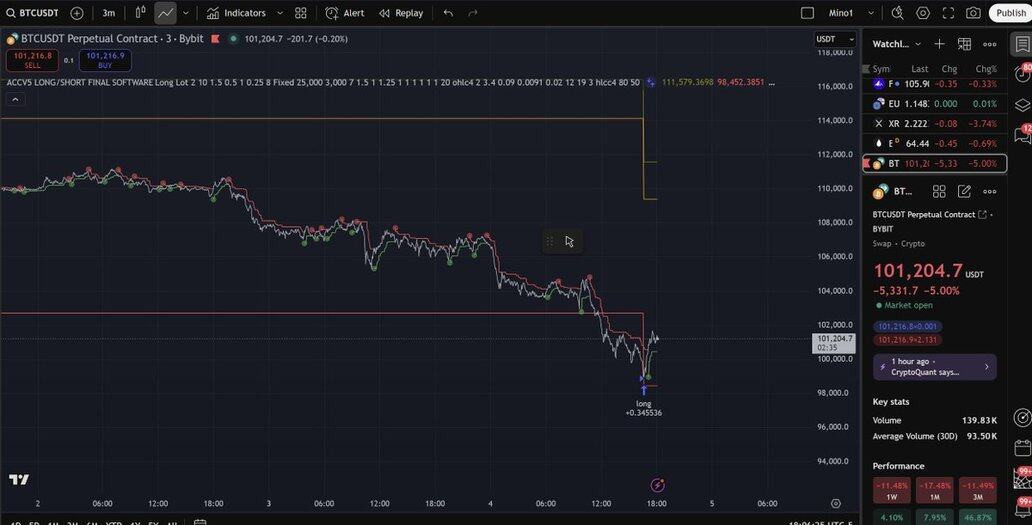
Task: Expand the chart style dropdown arrow
Action: pyautogui.click(x=186, y=13)
